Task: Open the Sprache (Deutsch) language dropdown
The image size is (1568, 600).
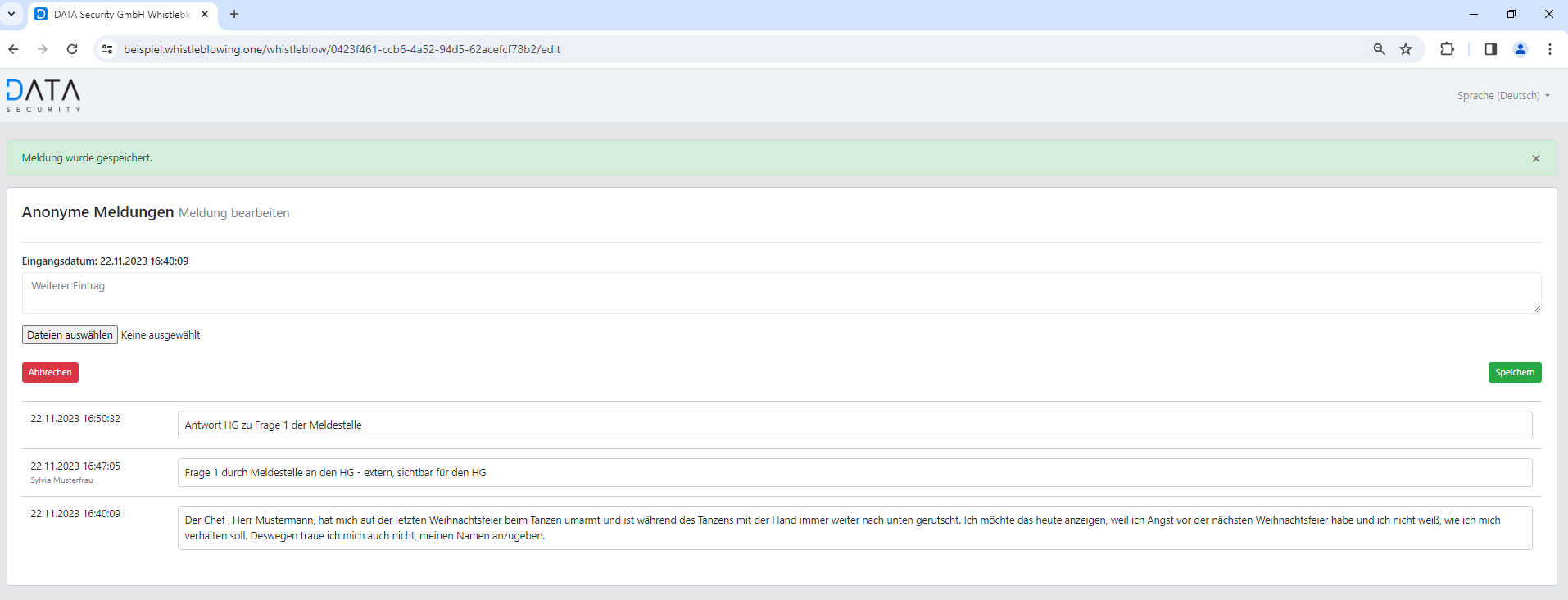Action: 1502,96
